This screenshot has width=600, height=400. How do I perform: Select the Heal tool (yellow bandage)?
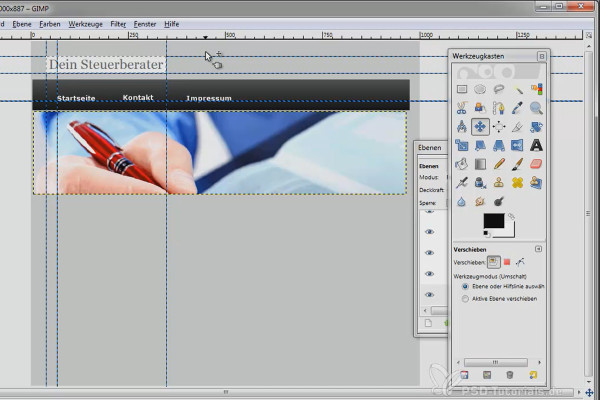click(x=518, y=183)
